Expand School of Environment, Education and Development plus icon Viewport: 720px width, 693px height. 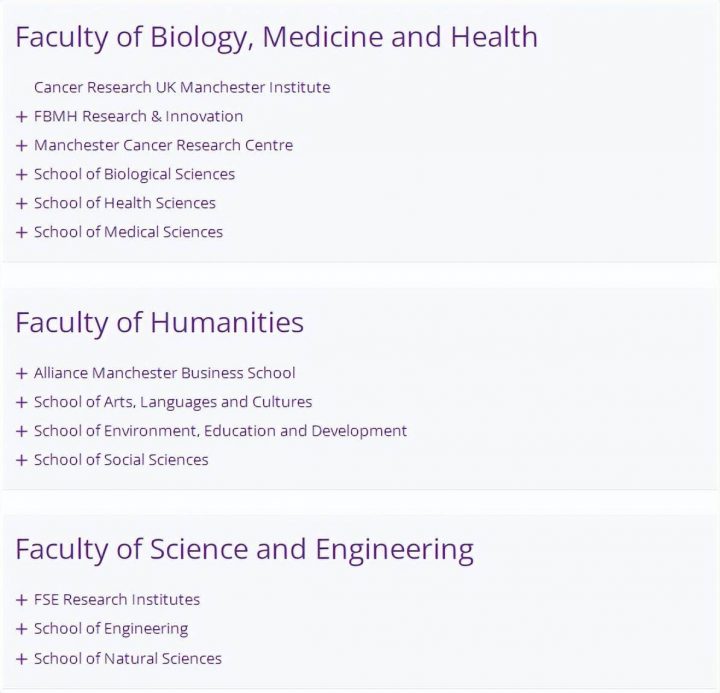pyautogui.click(x=22, y=432)
